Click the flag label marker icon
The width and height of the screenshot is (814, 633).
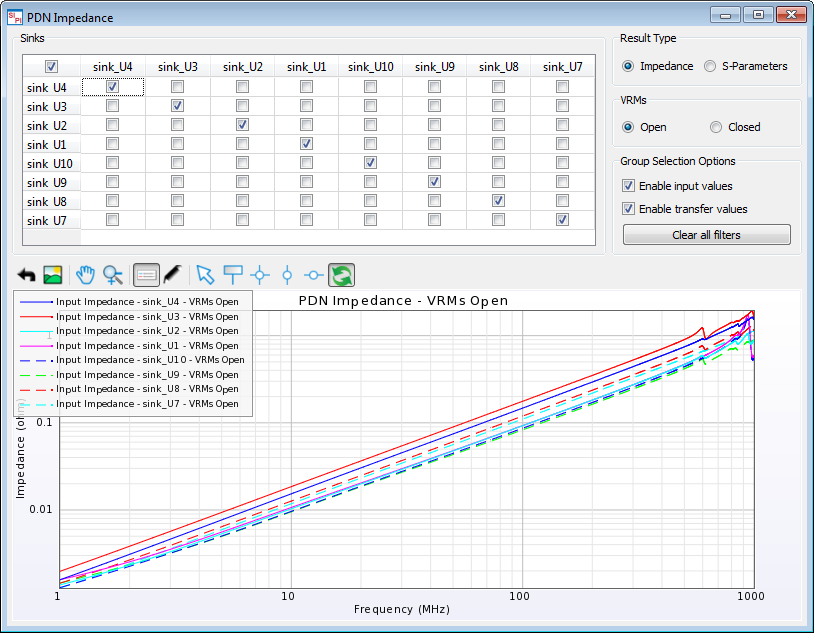[x=233, y=274]
